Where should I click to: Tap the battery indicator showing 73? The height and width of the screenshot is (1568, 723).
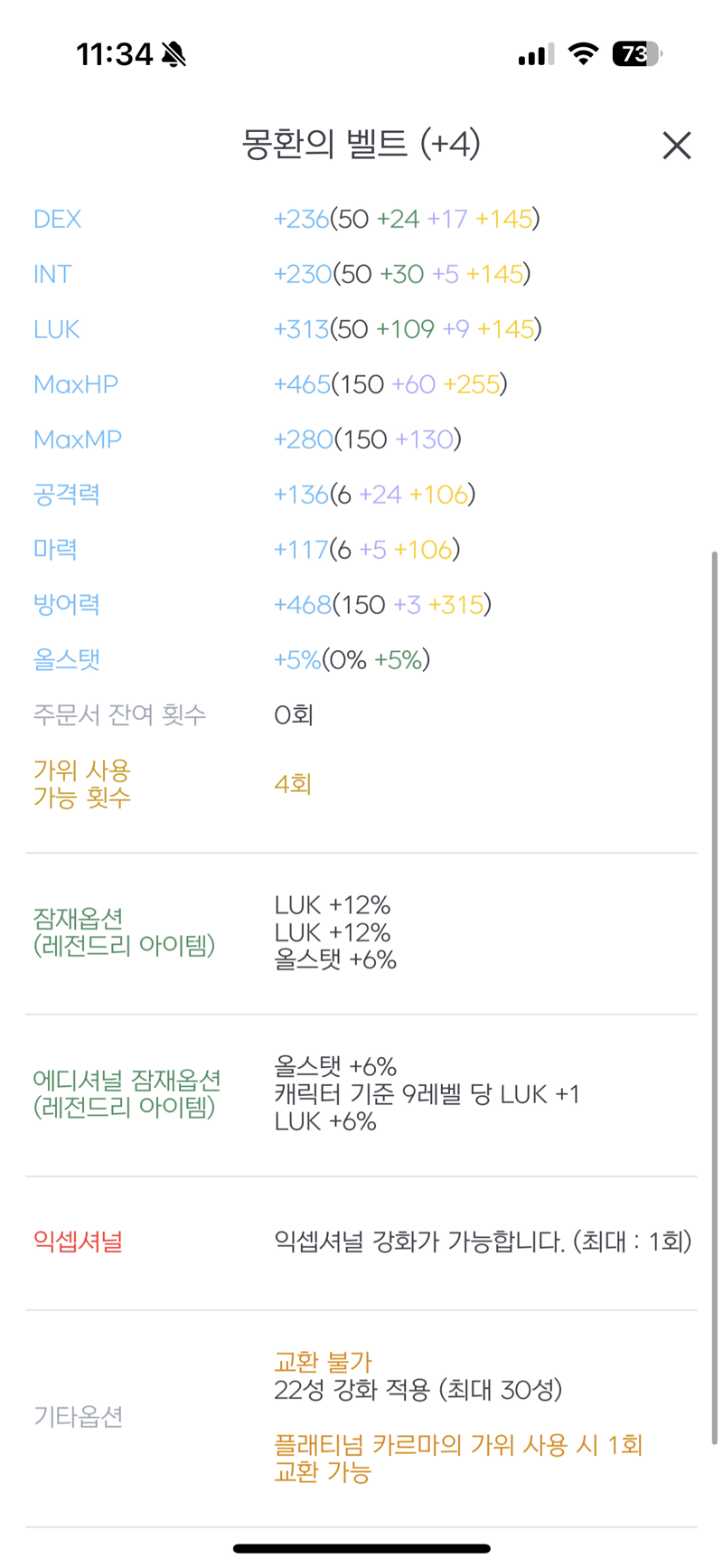637,54
